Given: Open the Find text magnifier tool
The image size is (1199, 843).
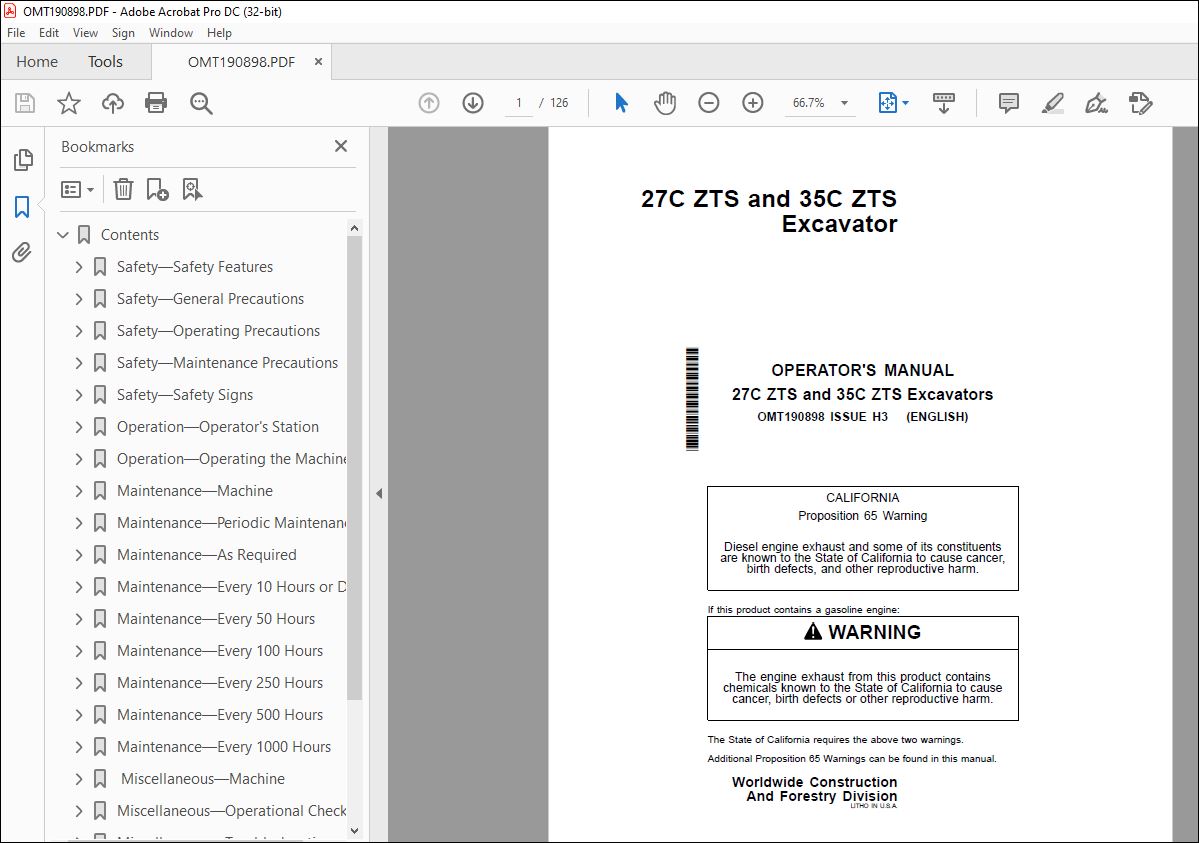Looking at the screenshot, I should pyautogui.click(x=201, y=103).
